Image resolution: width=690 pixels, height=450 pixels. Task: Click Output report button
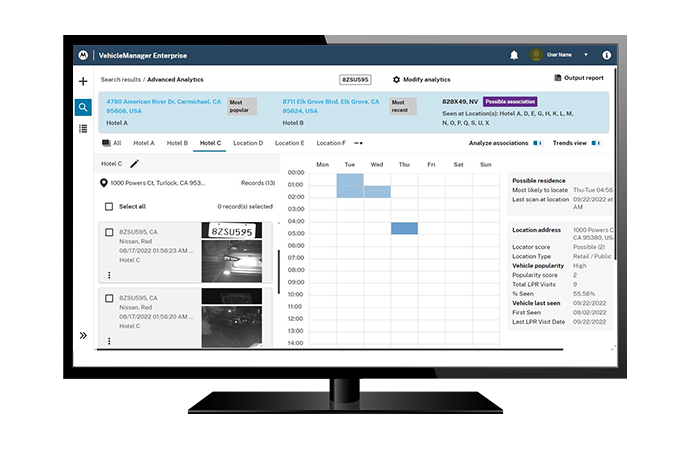[578, 78]
